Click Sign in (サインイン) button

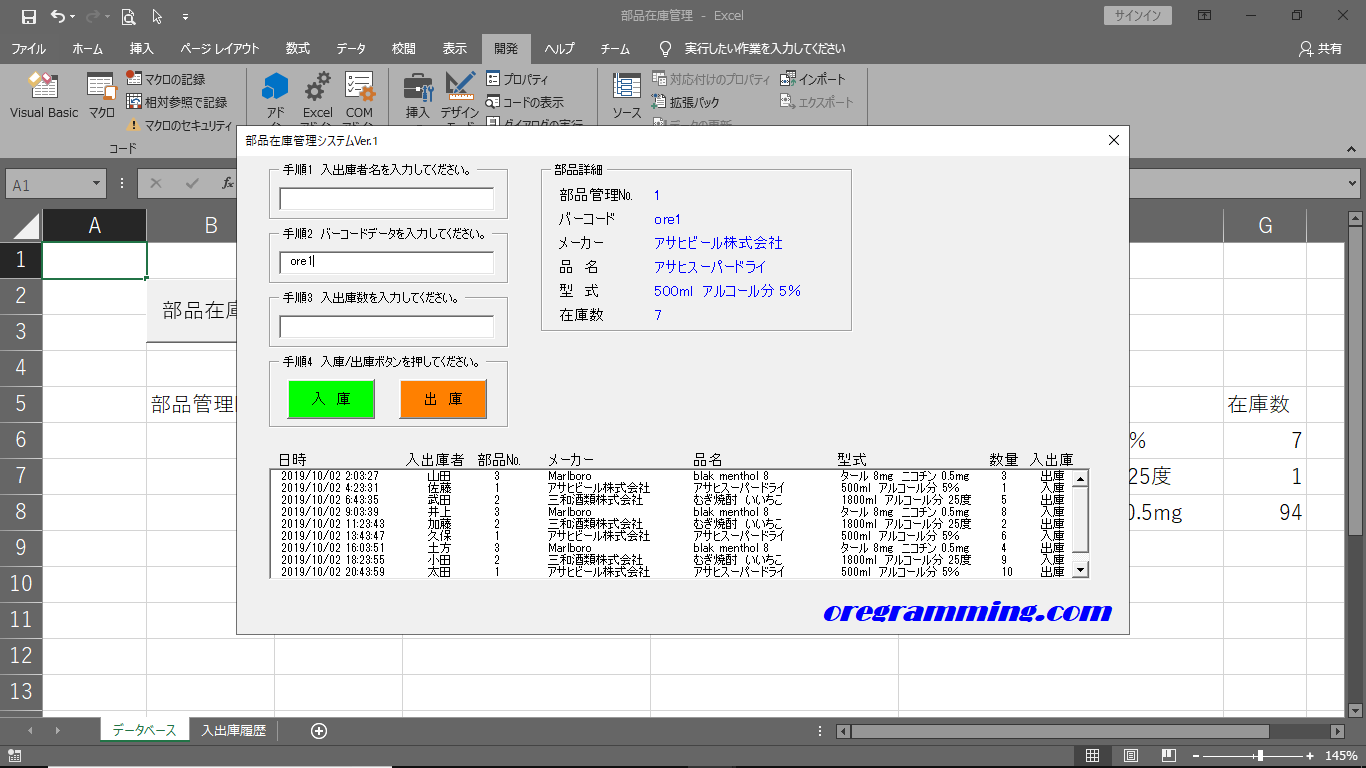point(1138,15)
